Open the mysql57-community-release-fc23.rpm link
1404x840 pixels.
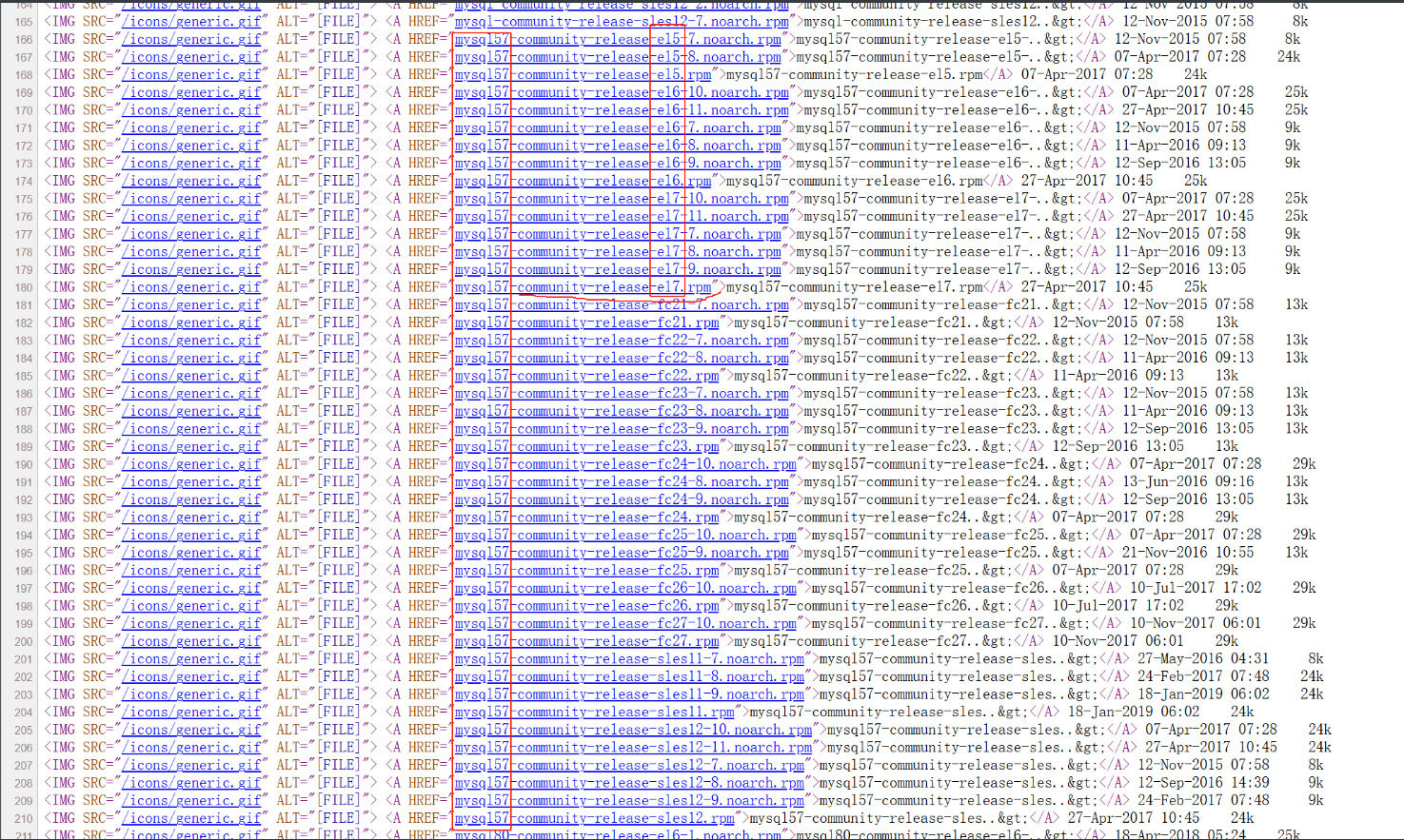586,446
